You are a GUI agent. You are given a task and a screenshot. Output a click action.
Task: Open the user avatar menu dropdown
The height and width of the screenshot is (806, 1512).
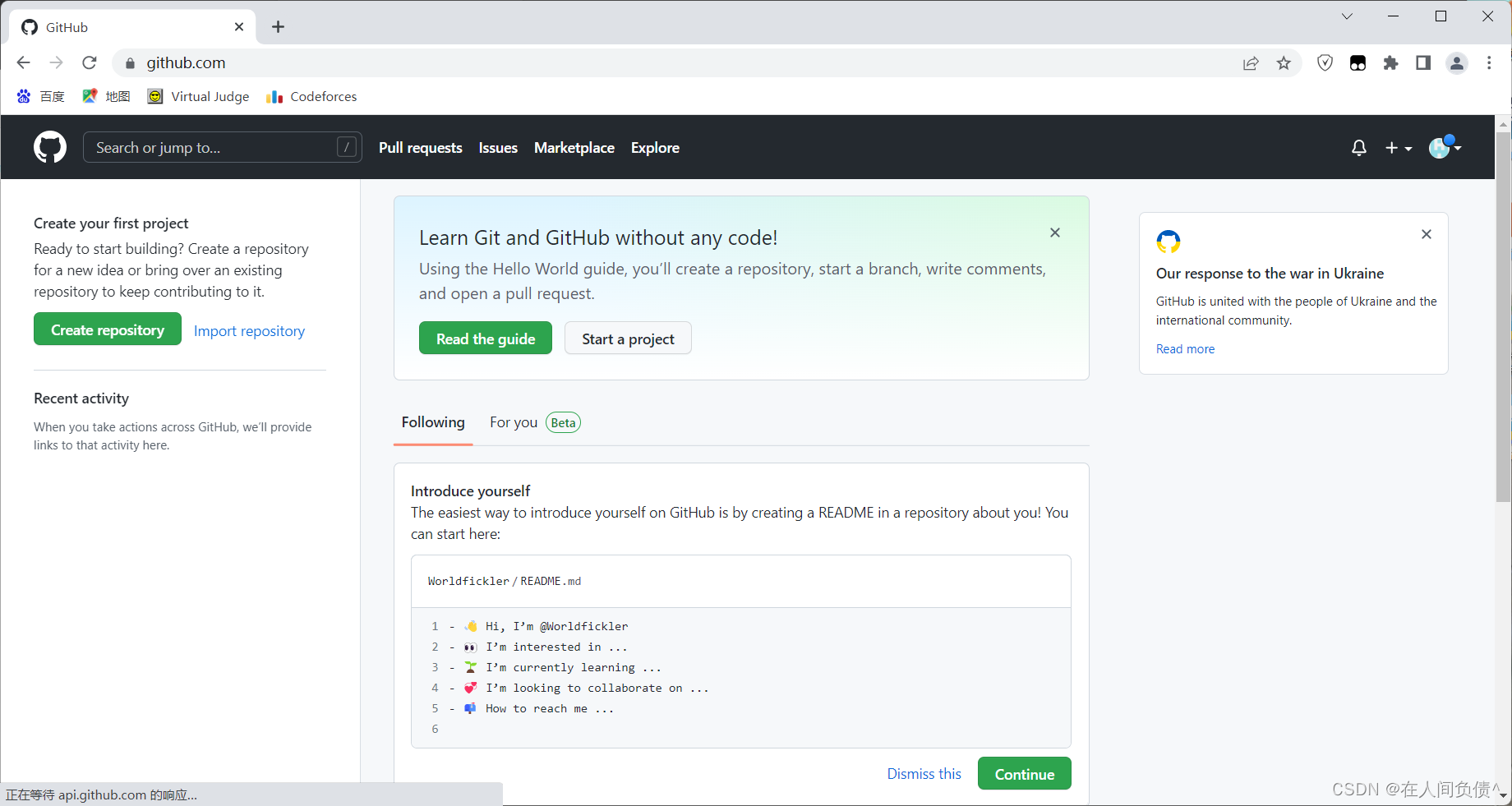pos(1445,147)
